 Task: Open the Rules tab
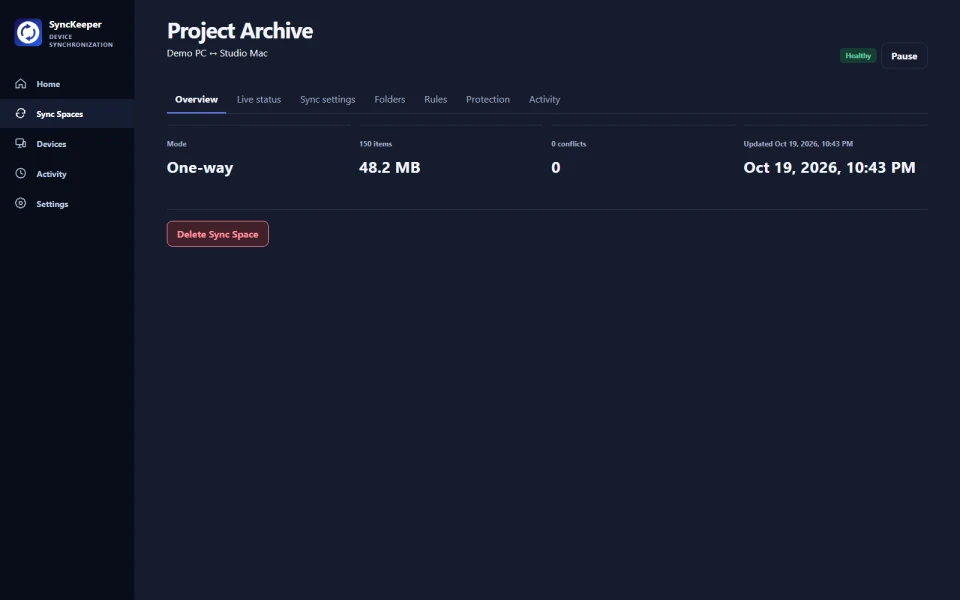click(x=435, y=99)
